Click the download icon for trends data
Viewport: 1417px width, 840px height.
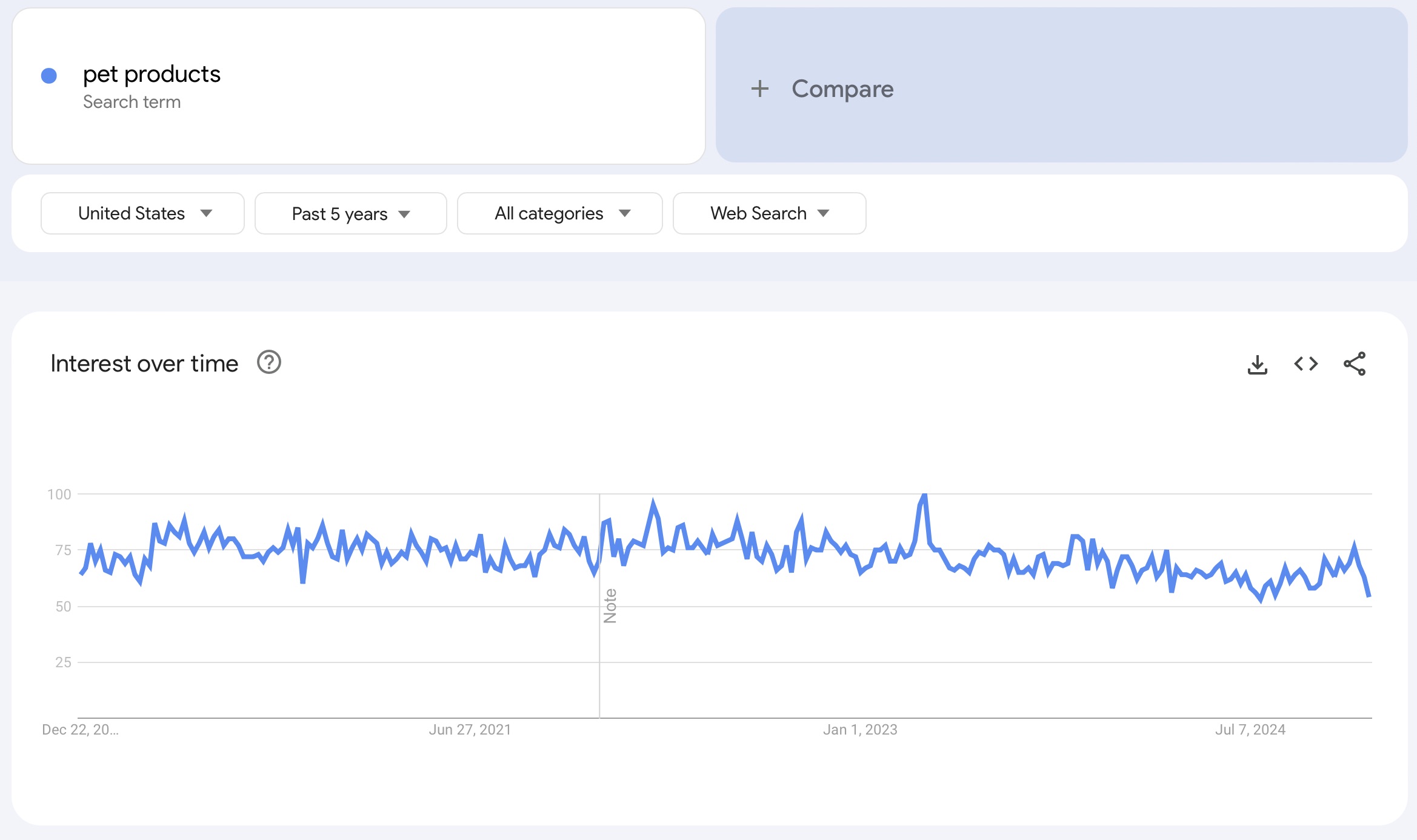[x=1258, y=364]
